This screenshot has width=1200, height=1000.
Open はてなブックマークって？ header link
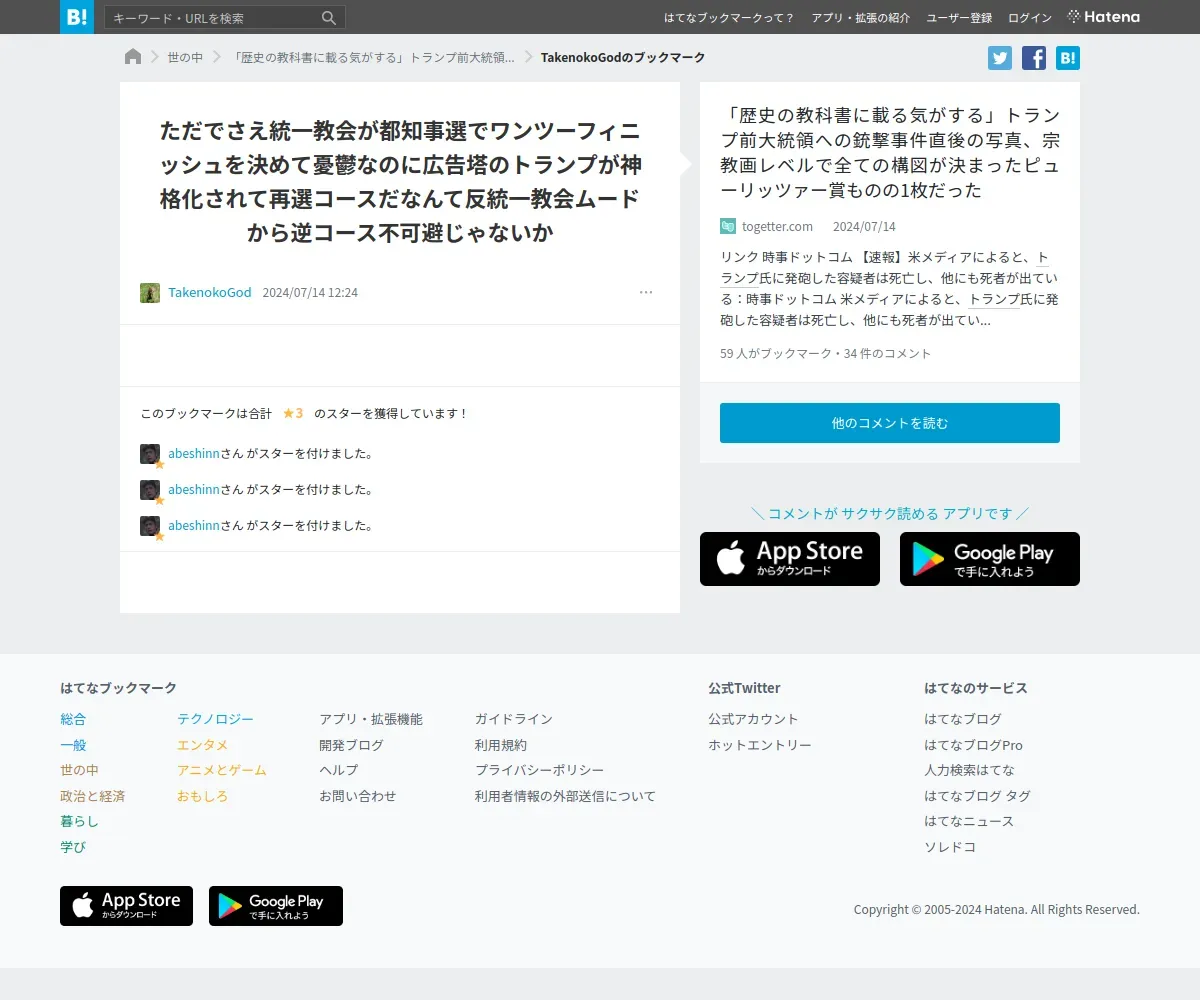coord(729,18)
